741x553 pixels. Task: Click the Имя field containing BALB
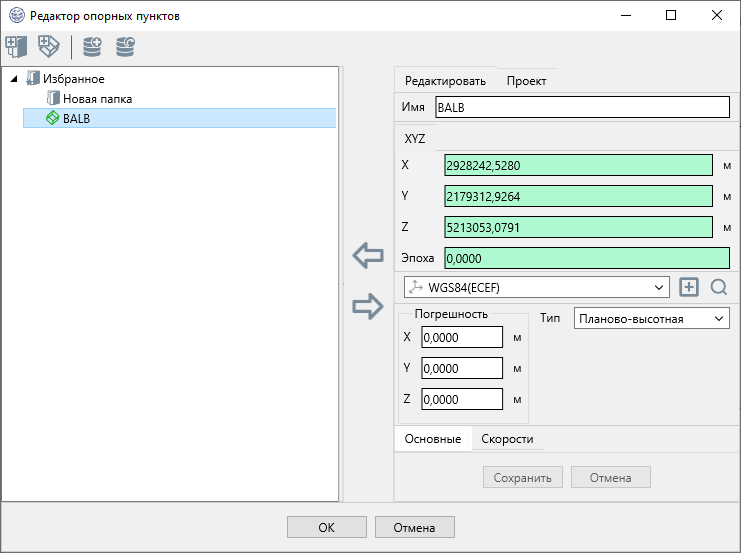click(x=582, y=107)
